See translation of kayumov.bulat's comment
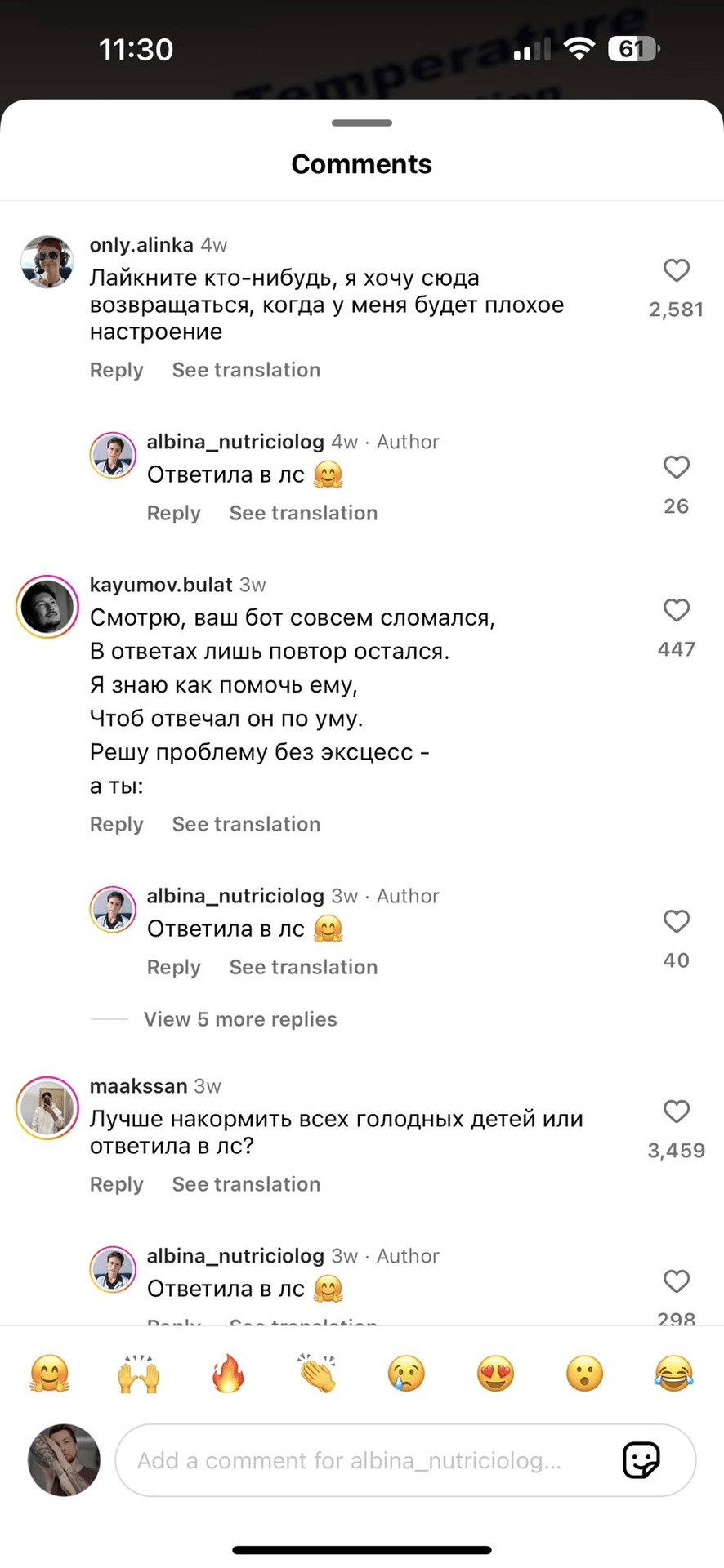The width and height of the screenshot is (724, 1568). click(246, 824)
